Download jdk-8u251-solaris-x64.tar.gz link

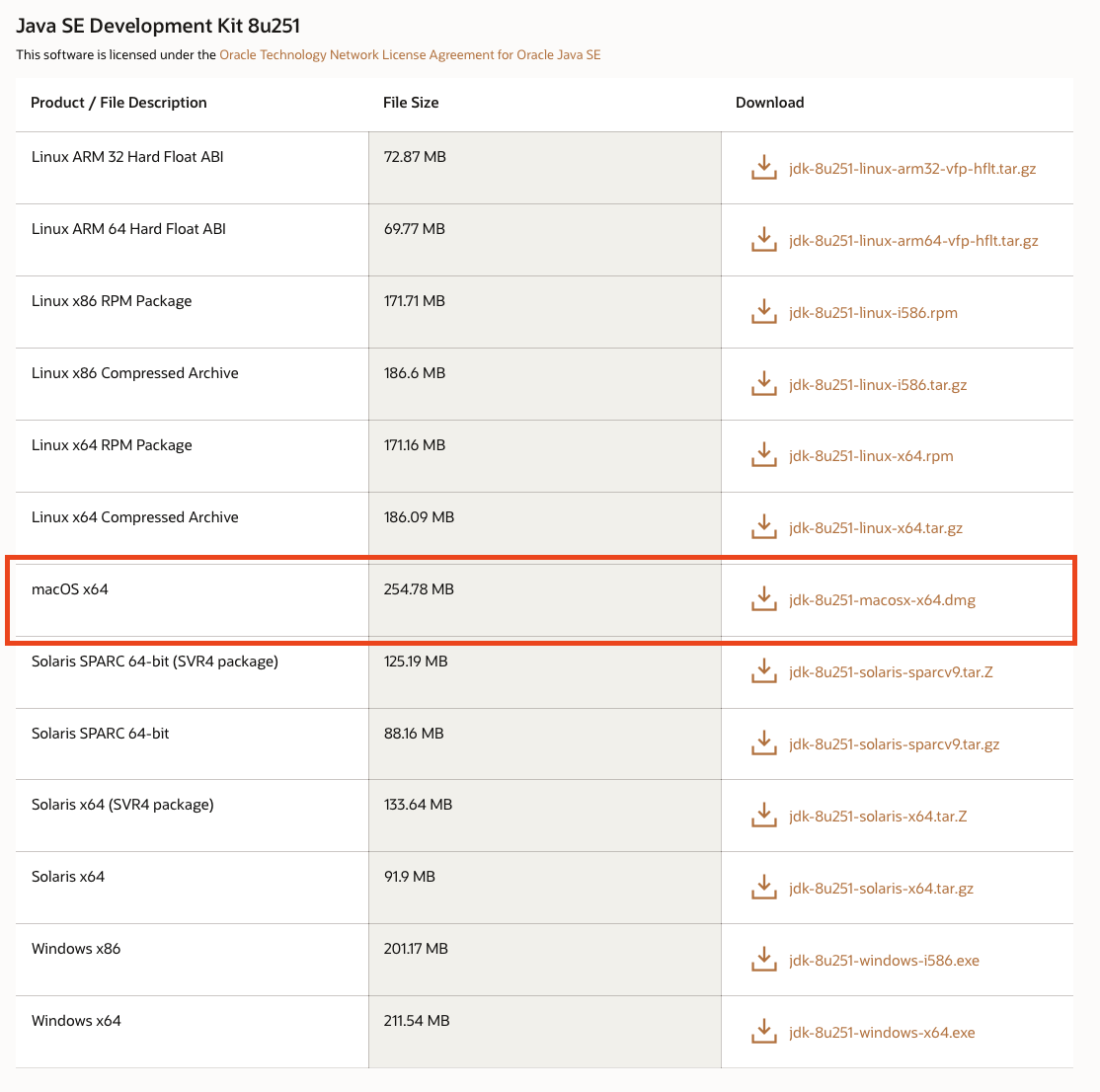(x=881, y=889)
